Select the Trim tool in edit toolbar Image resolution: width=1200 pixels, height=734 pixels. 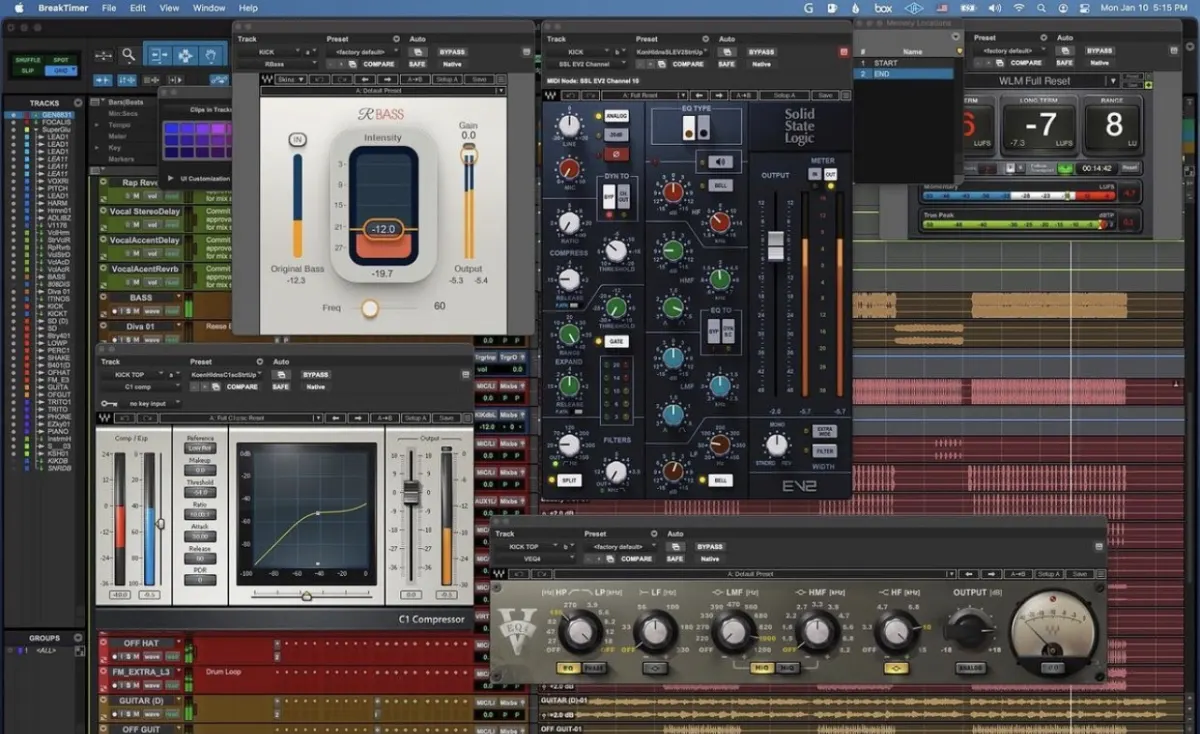[x=159, y=56]
